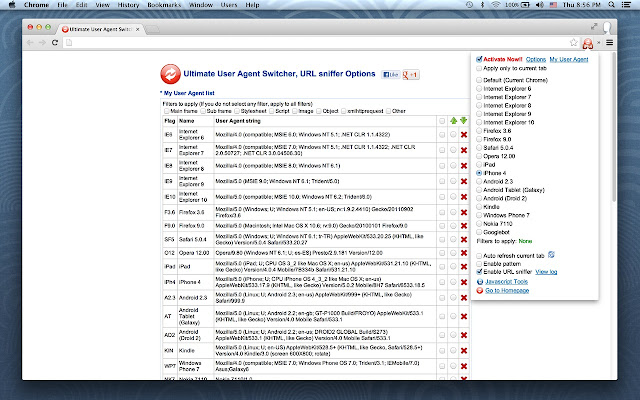The width and height of the screenshot is (640, 400).
Task: Check the Script filter checkbox
Action: 272,111
